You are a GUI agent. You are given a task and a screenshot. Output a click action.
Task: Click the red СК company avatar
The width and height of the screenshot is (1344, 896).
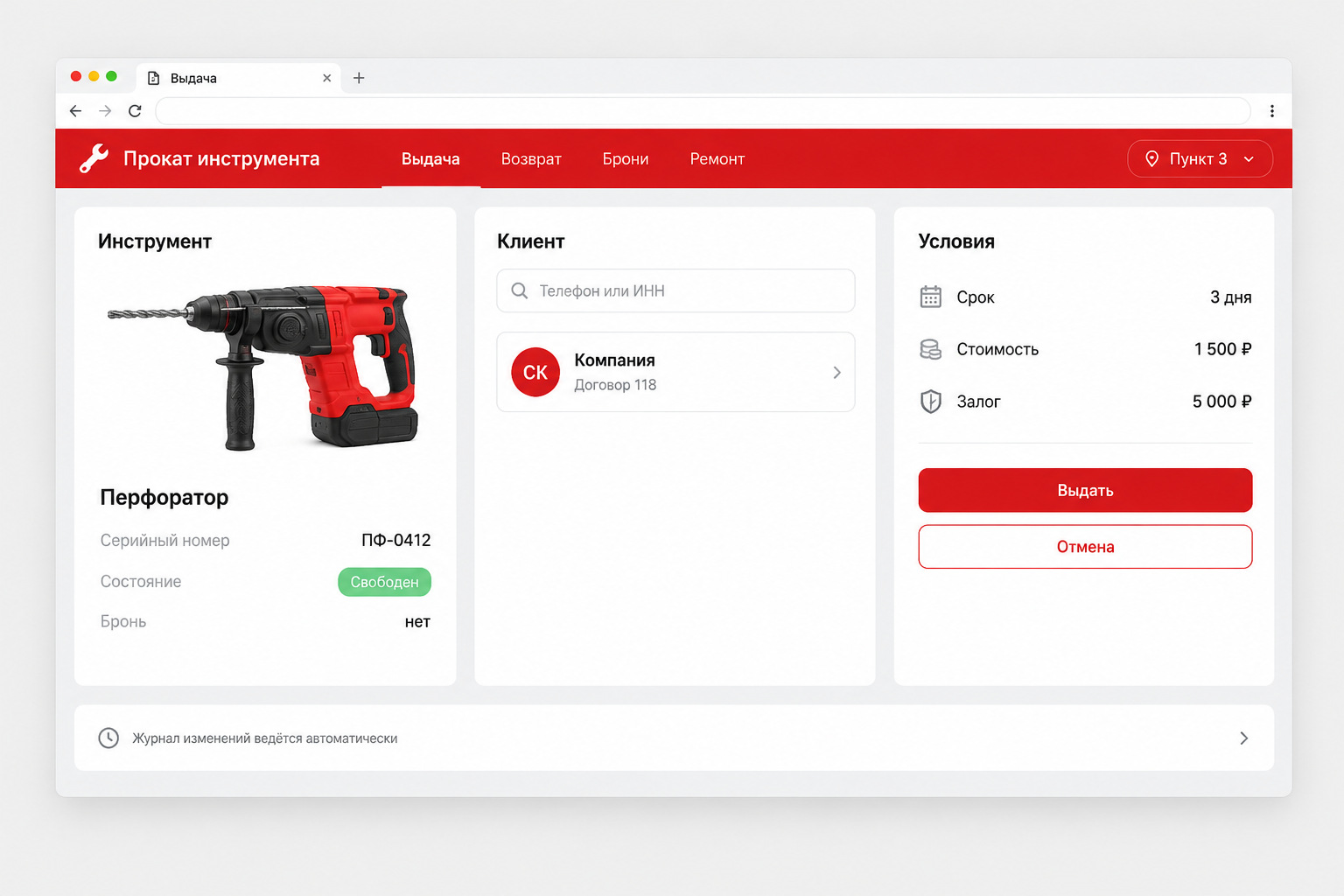click(x=535, y=372)
